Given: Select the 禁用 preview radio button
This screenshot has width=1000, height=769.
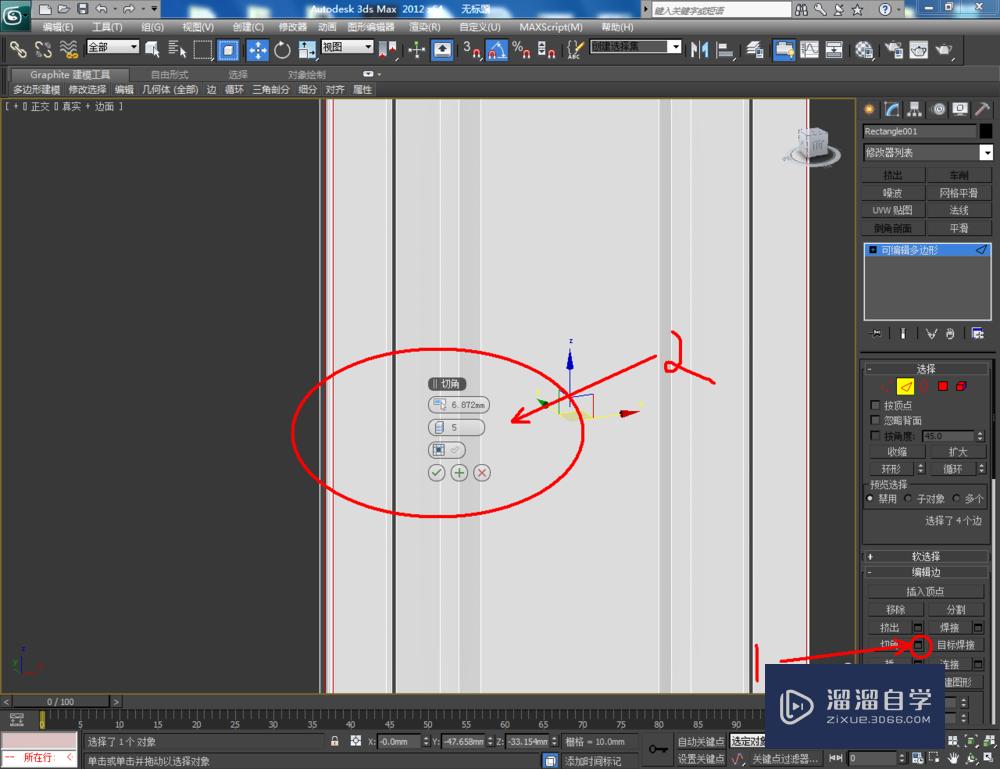Looking at the screenshot, I should [870, 498].
